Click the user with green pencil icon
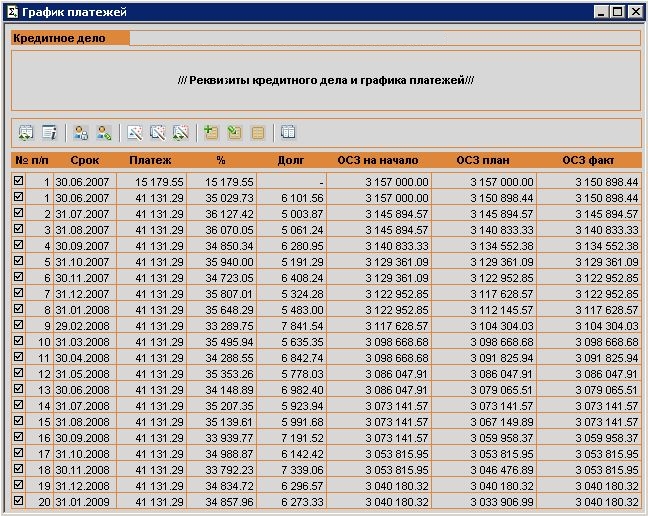Screen dimensions: 648x516 103,132
